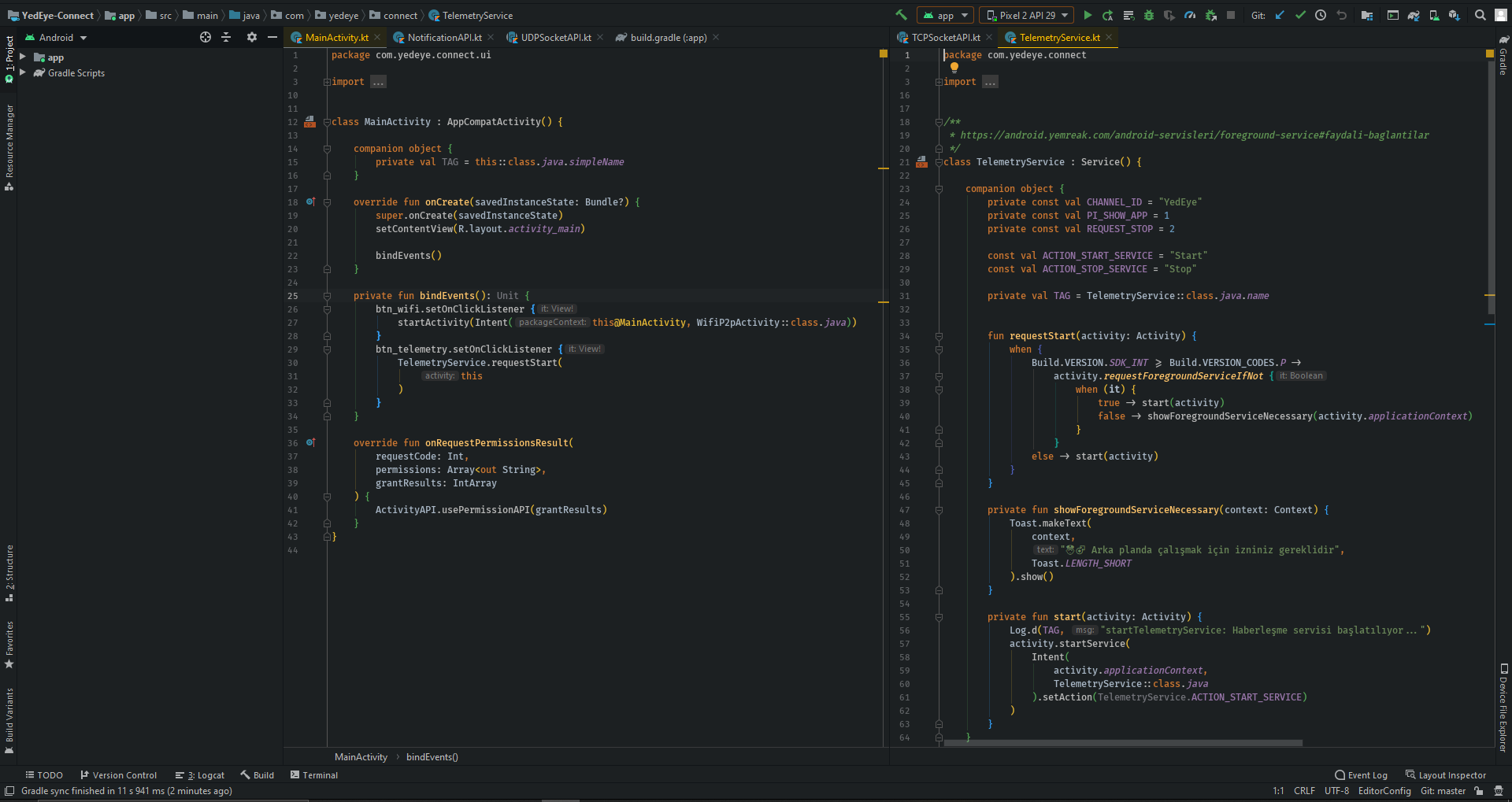Image resolution: width=1512 pixels, height=802 pixels.
Task: Open the build.gradle (:app) tab
Action: tap(668, 37)
